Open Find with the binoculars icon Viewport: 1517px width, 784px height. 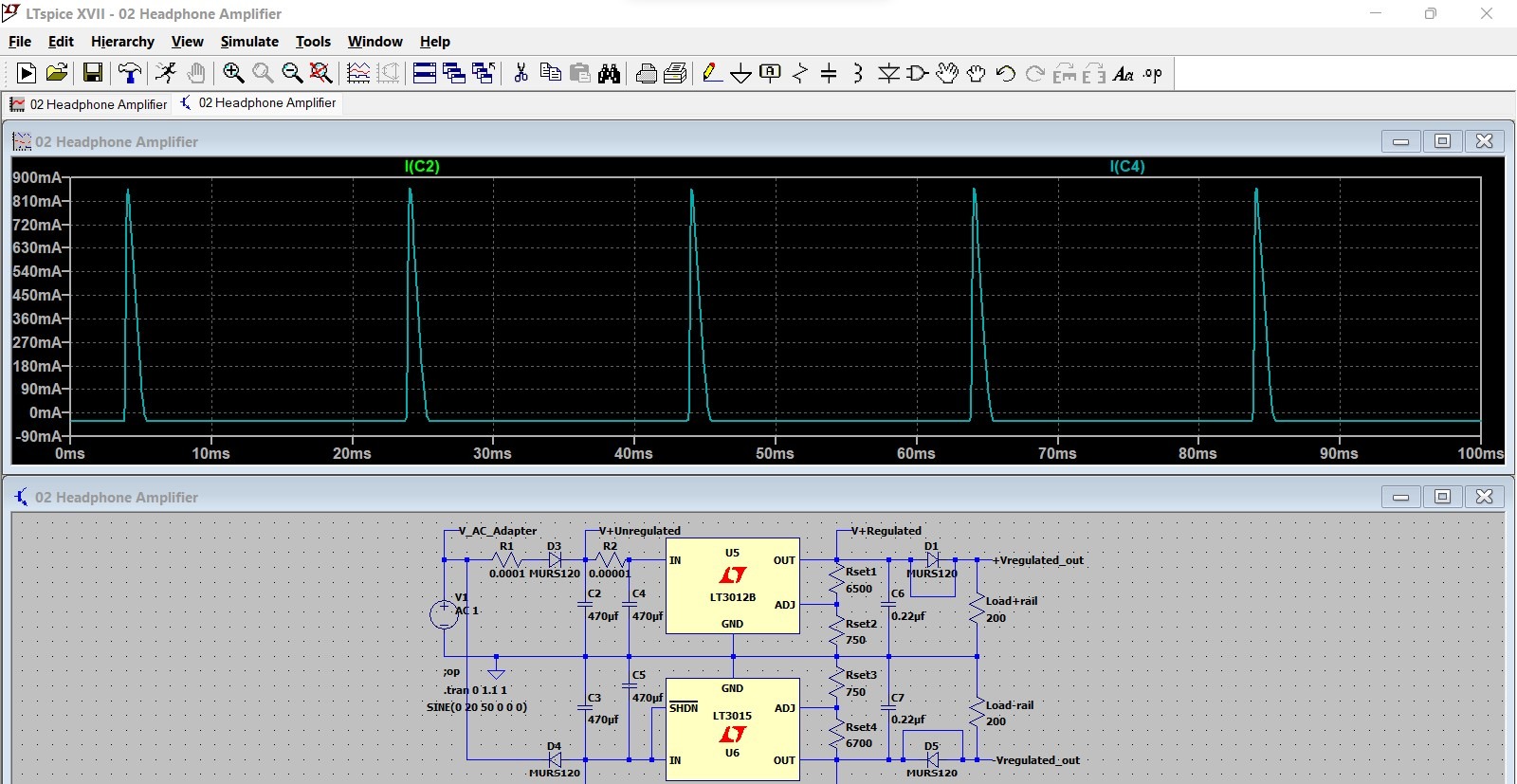610,73
